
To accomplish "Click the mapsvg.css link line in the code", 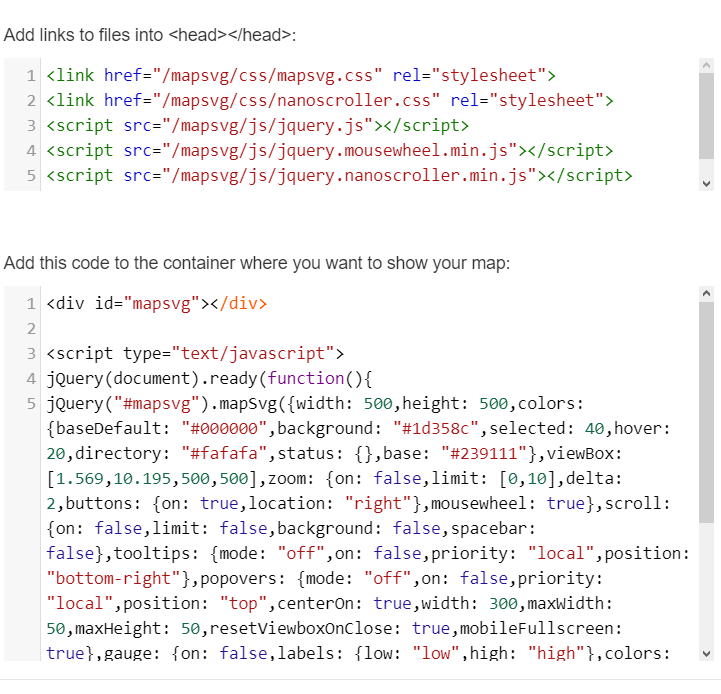I will [301, 75].
